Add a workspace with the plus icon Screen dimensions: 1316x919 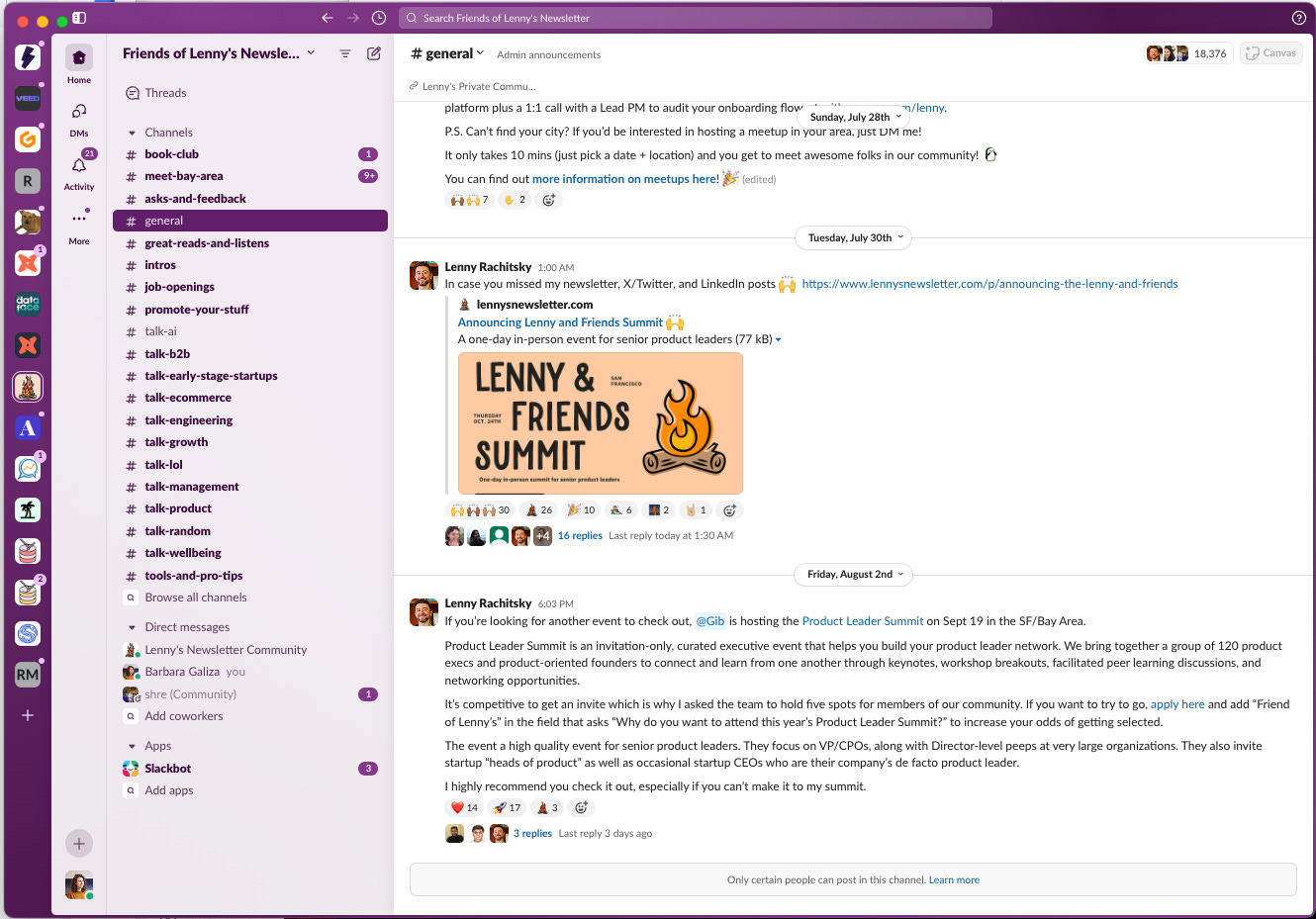pyautogui.click(x=28, y=715)
